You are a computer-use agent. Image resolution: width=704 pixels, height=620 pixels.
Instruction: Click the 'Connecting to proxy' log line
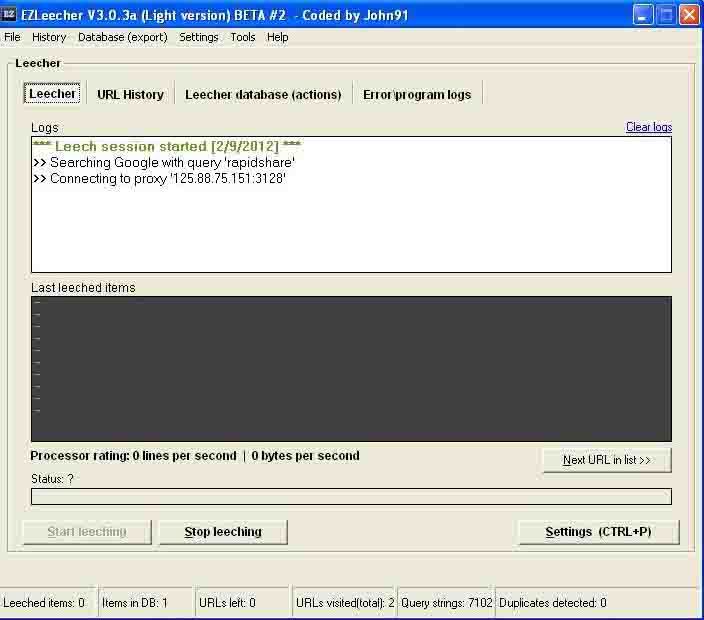[159, 179]
